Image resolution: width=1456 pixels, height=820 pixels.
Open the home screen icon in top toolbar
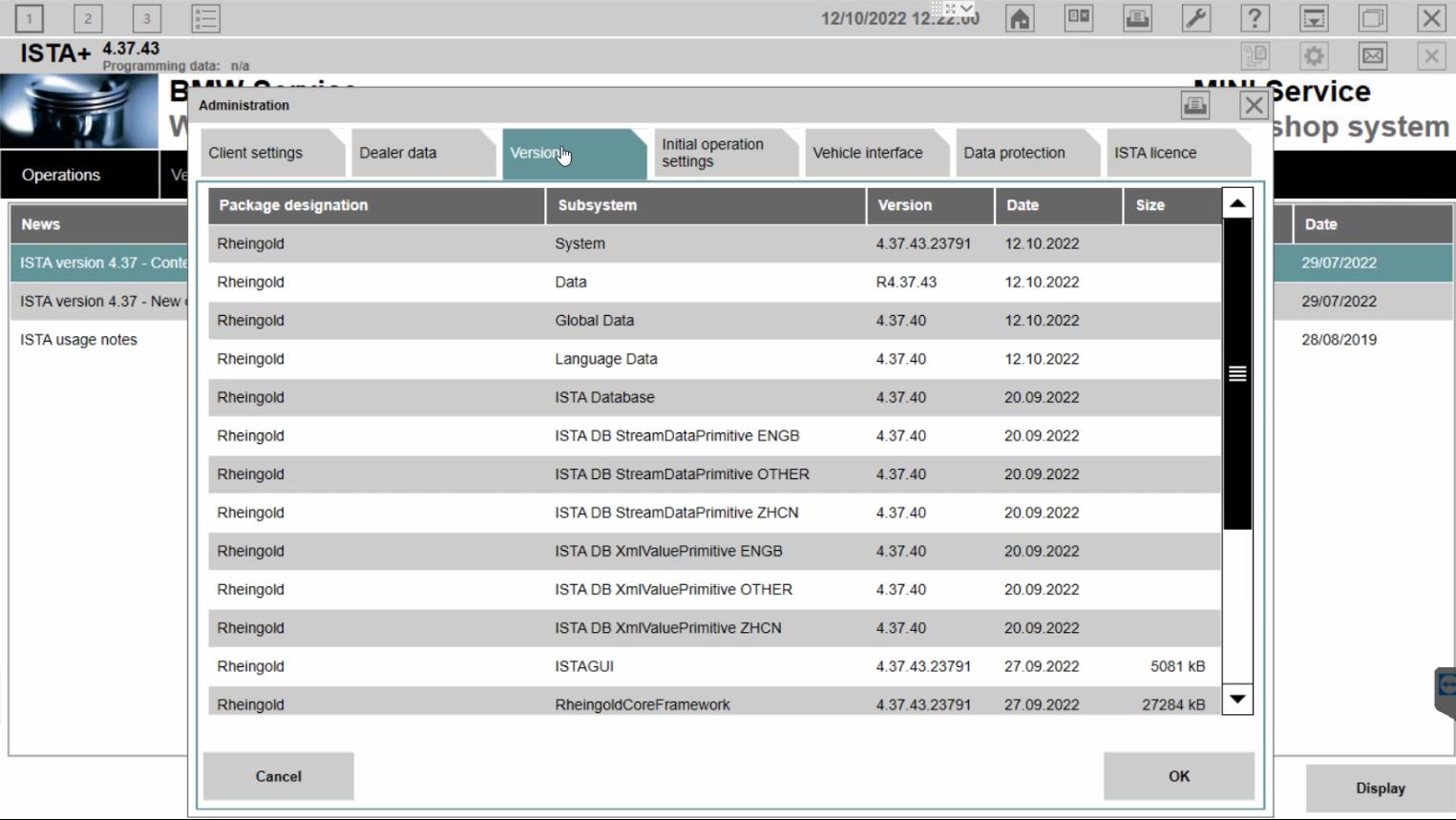(x=1020, y=18)
